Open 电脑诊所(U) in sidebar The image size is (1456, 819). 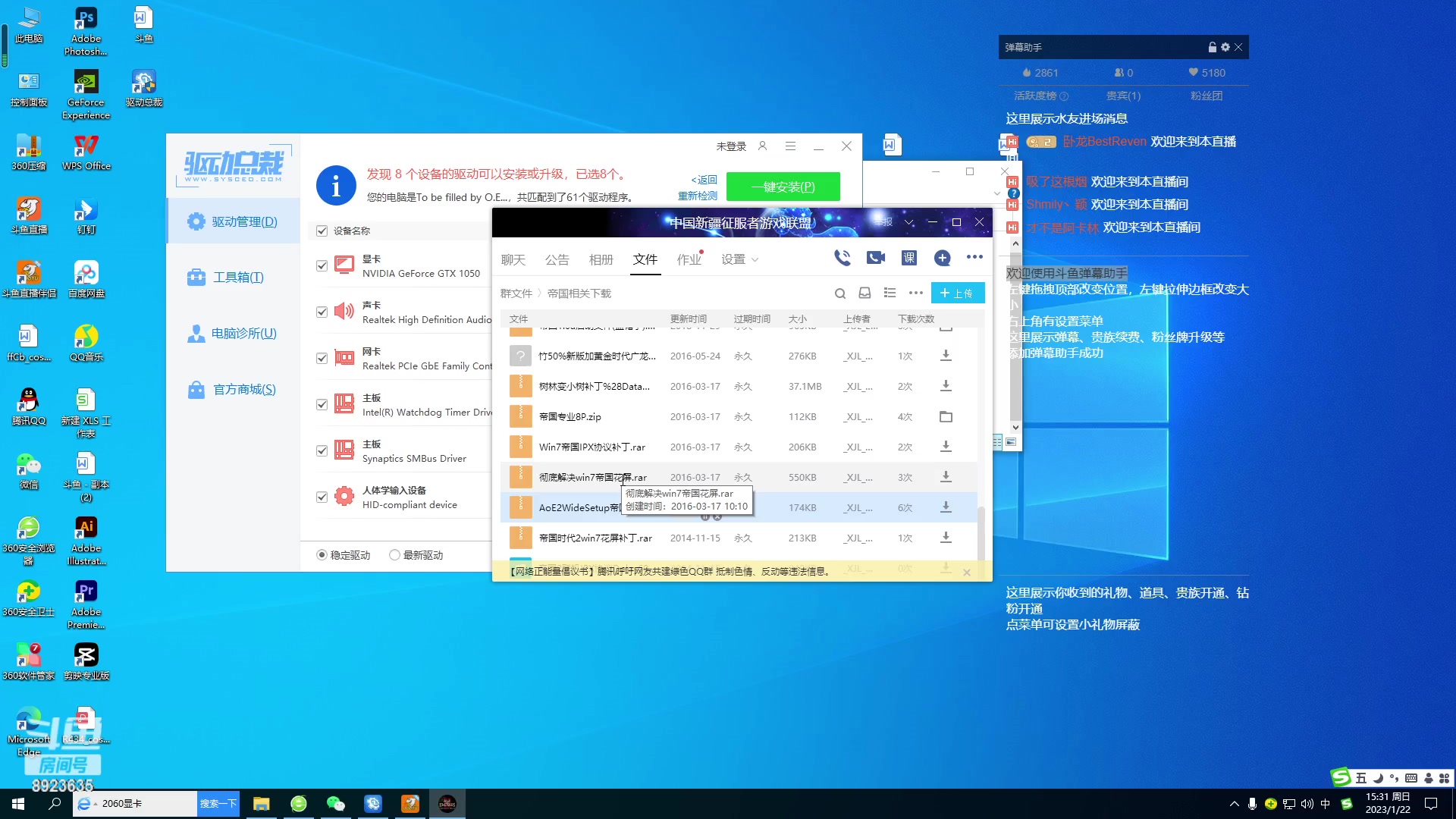(x=233, y=334)
